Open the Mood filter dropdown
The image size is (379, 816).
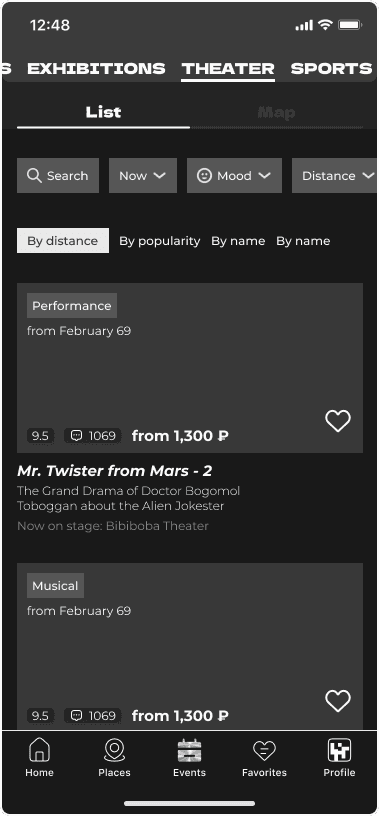pyautogui.click(x=234, y=176)
